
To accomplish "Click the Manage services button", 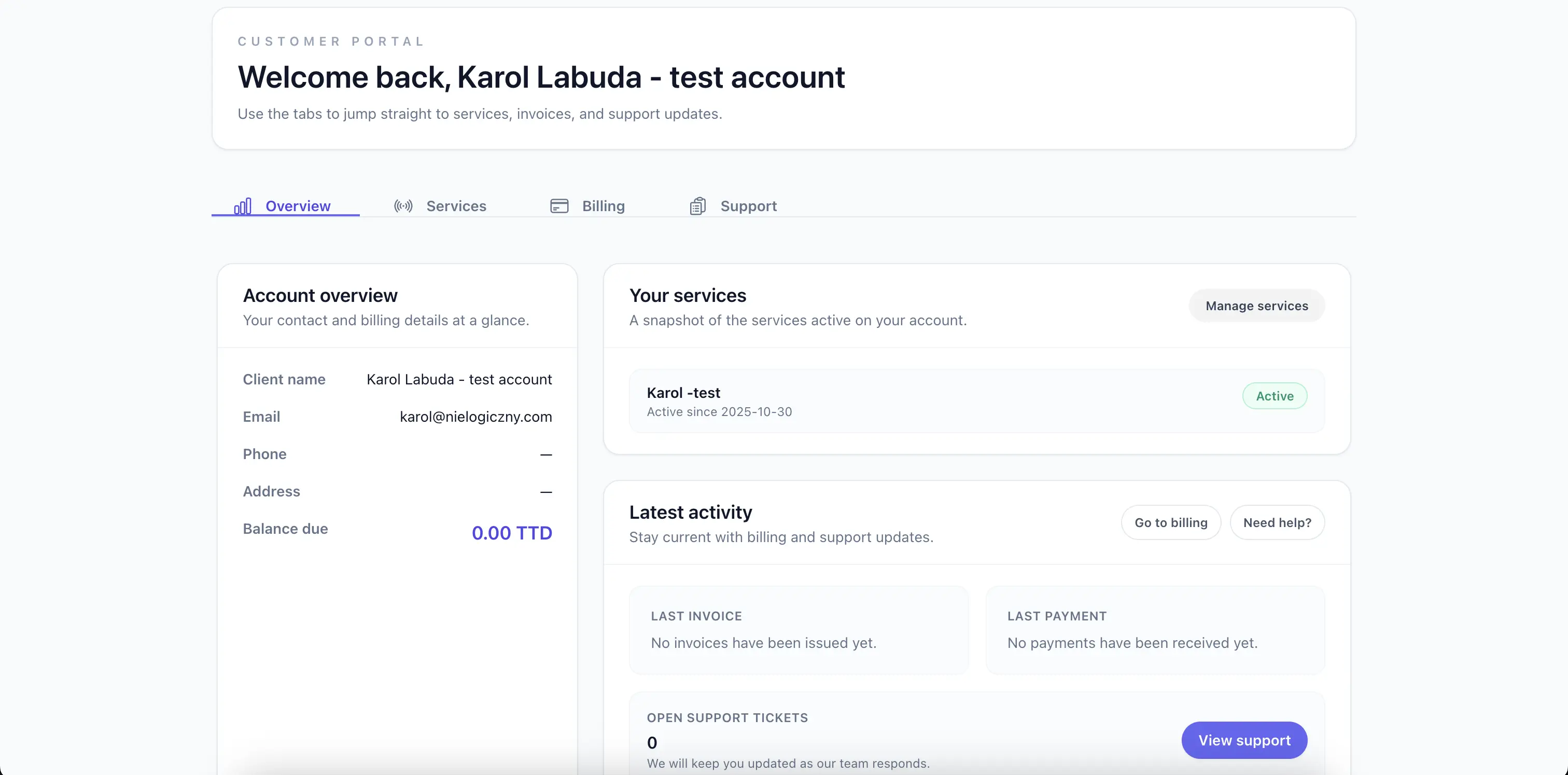I will point(1256,306).
